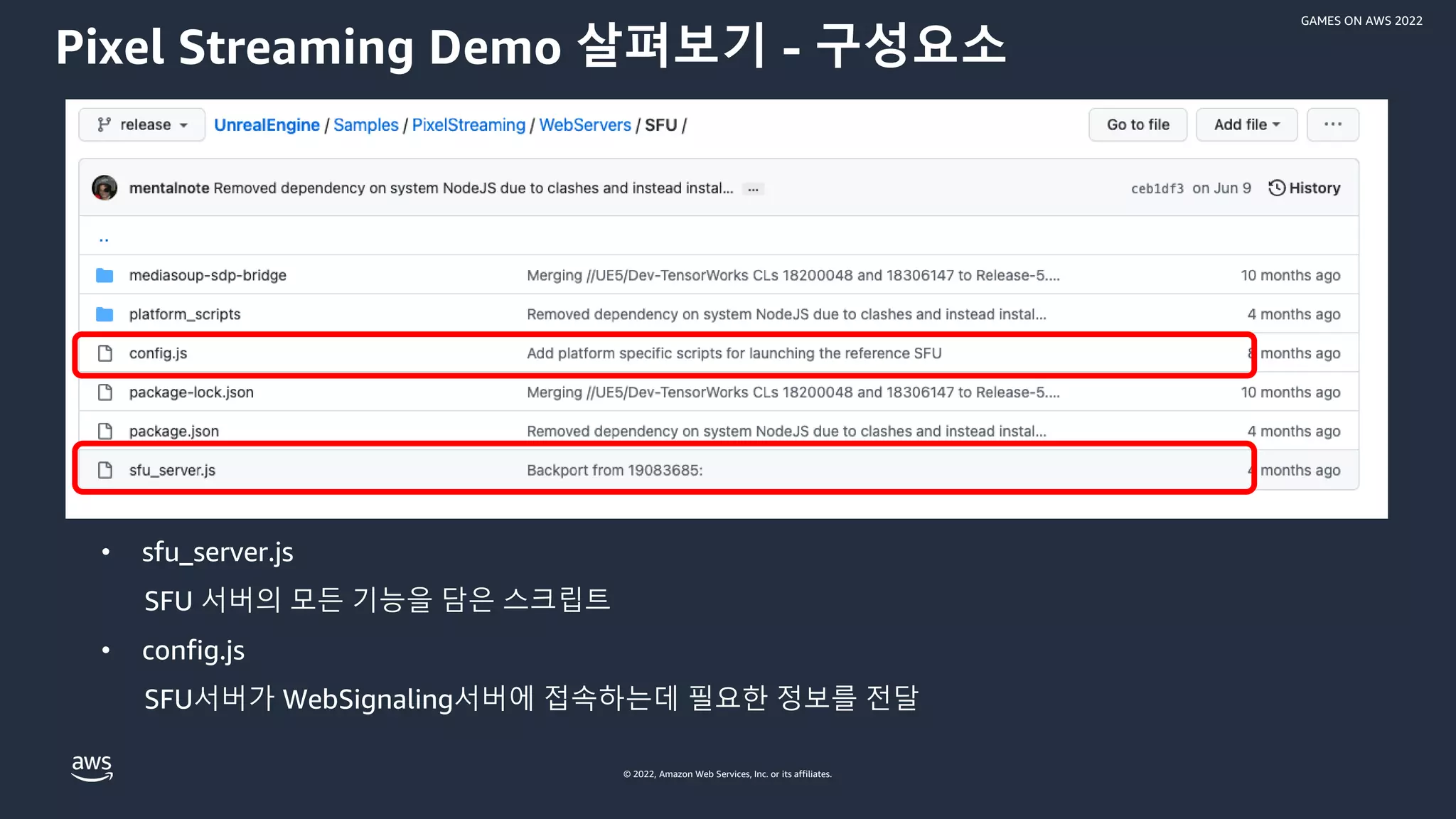Open the platform_scripts folder
Screen dimensions: 1456x819
click(185, 314)
